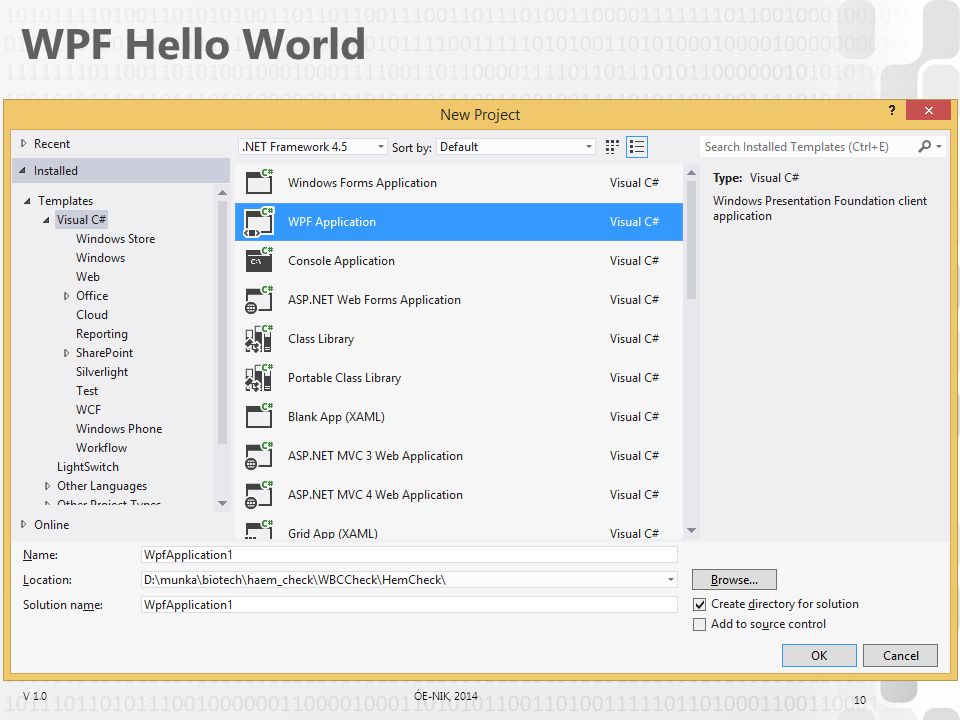The height and width of the screenshot is (720, 960).
Task: Select Windows Phone in the tree
Action: click(x=119, y=429)
